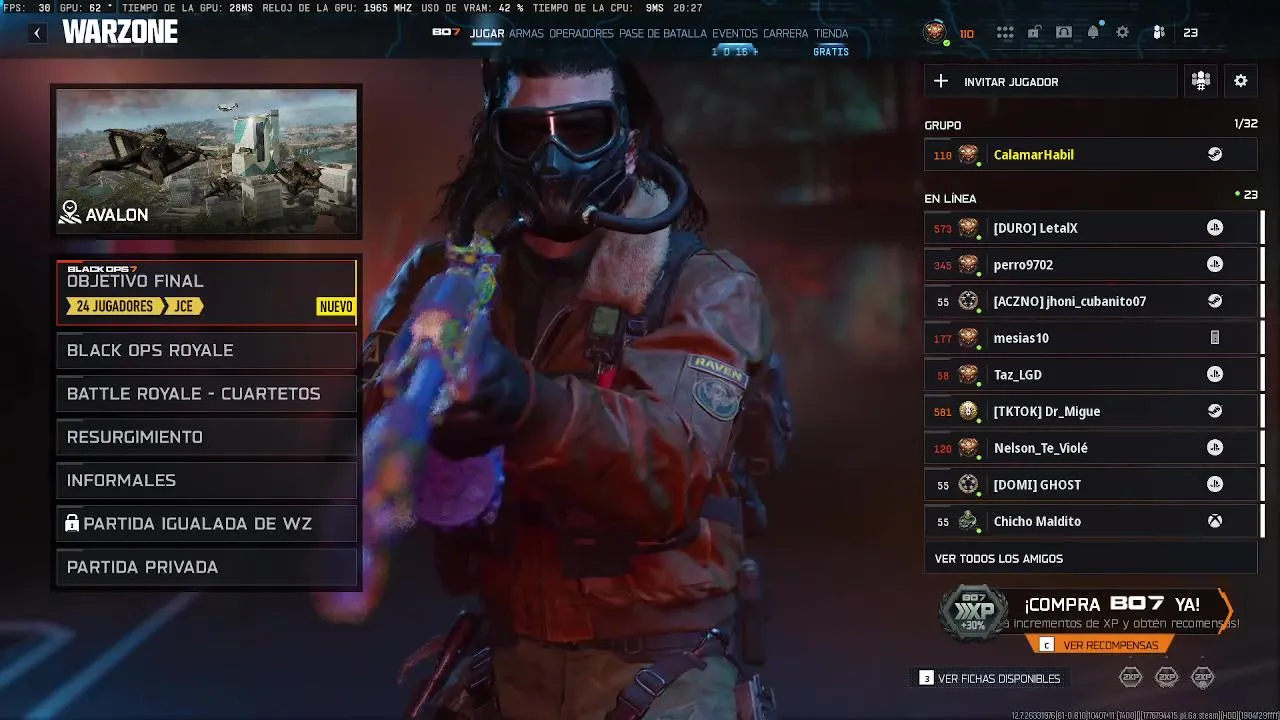The width and height of the screenshot is (1280, 720).
Task: Click Invitar Jugador button
Action: (1051, 81)
